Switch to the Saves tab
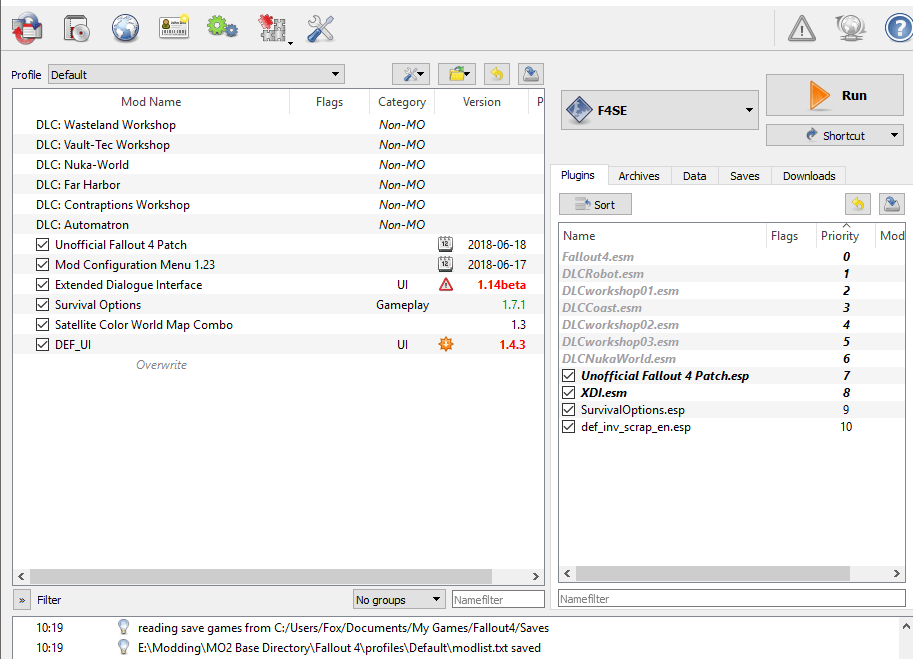This screenshot has height=659, width=913. click(745, 176)
